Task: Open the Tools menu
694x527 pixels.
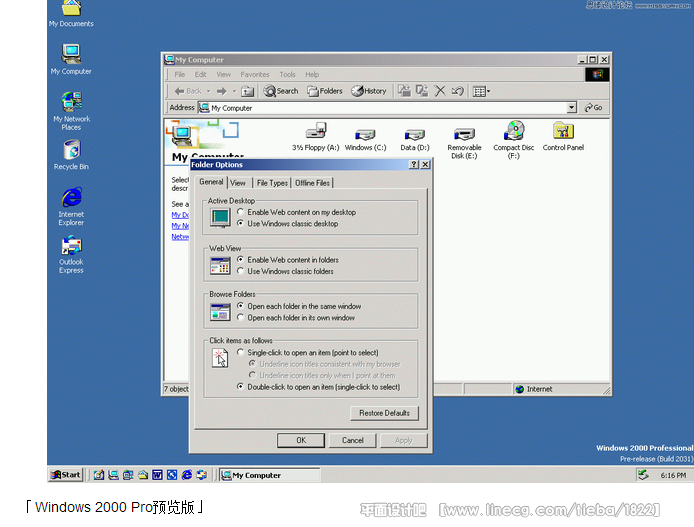Action: (287, 74)
